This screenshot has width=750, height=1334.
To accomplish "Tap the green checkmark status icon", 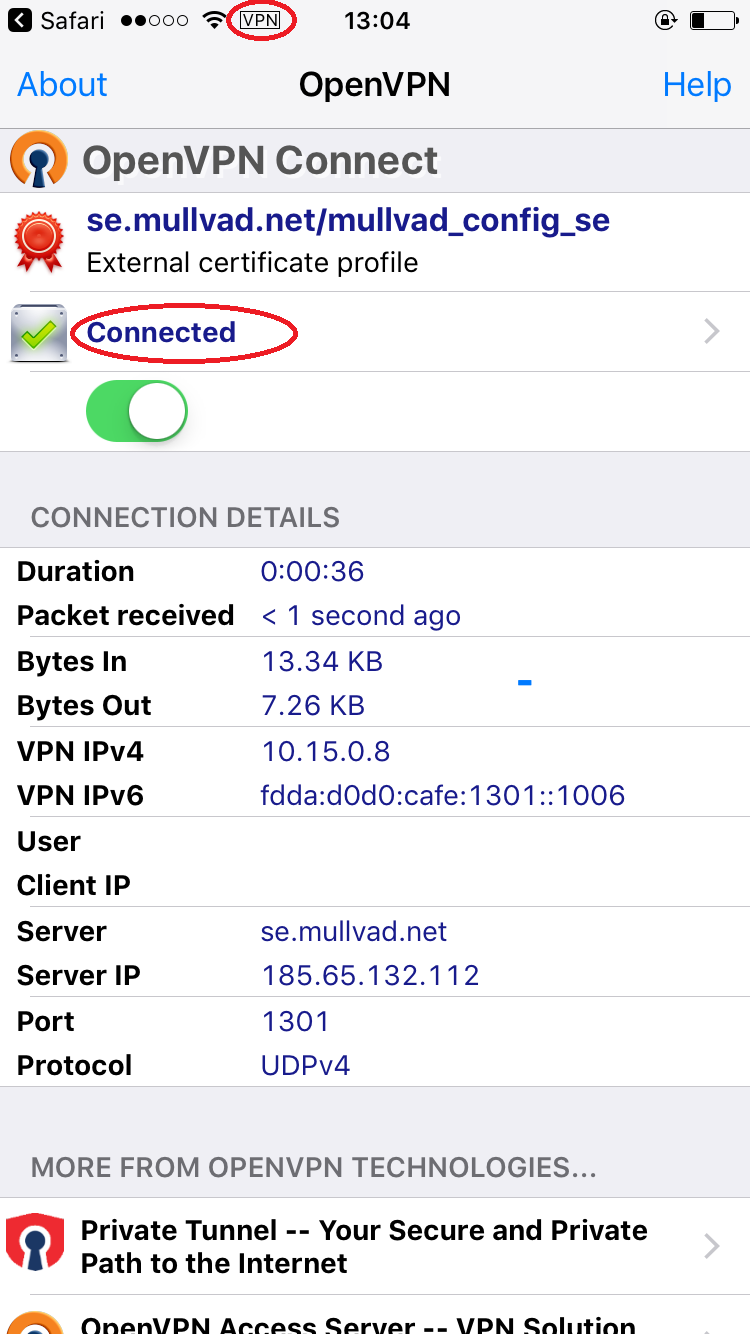I will pos(38,333).
